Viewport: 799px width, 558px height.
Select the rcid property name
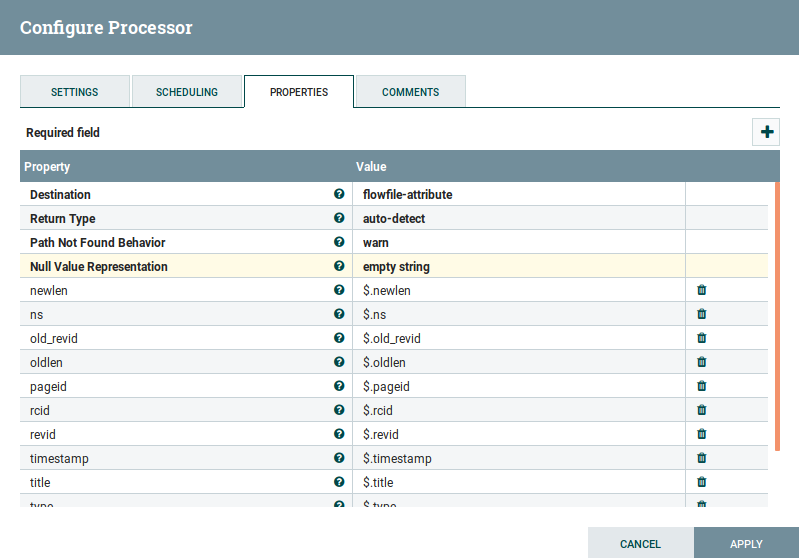[x=39, y=410]
